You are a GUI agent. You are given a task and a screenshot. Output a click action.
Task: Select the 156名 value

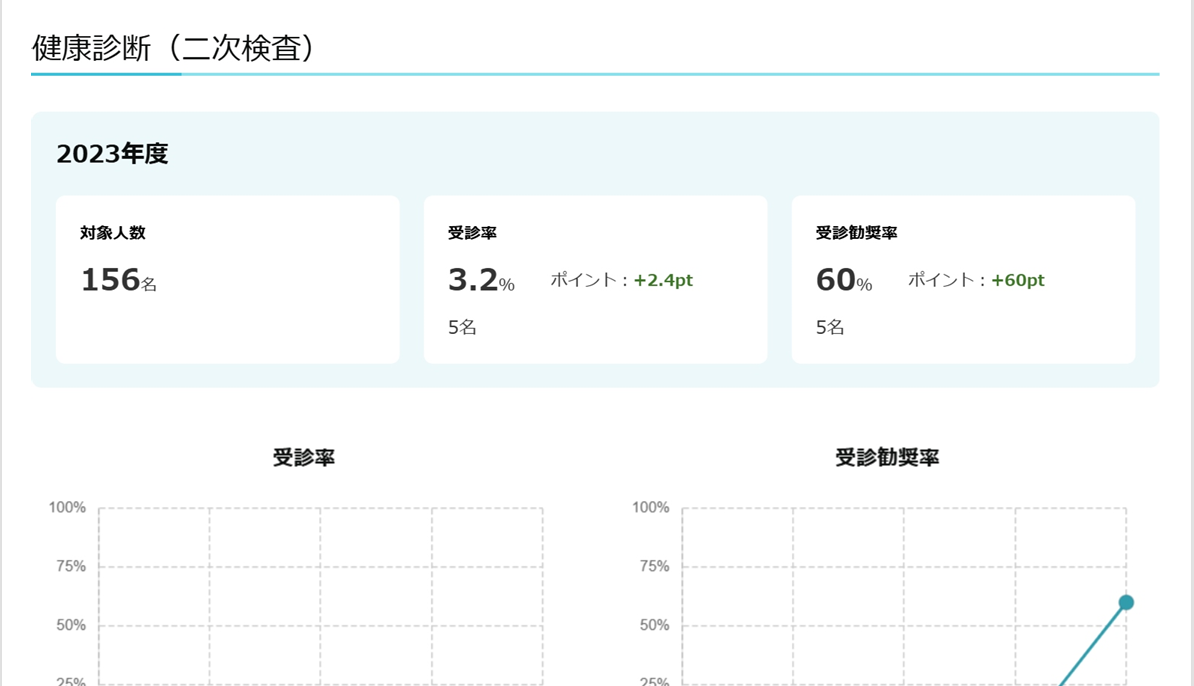coord(119,280)
